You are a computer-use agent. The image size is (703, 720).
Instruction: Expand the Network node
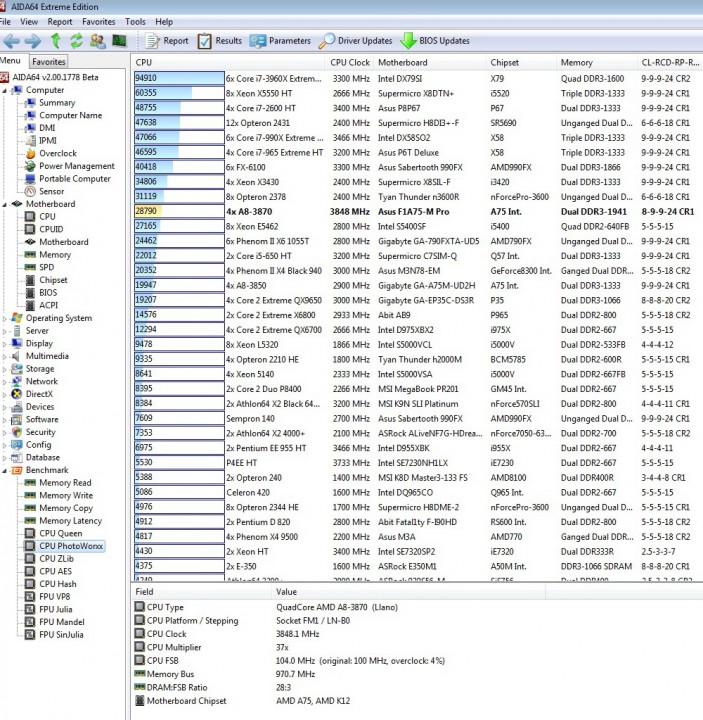pos(5,382)
